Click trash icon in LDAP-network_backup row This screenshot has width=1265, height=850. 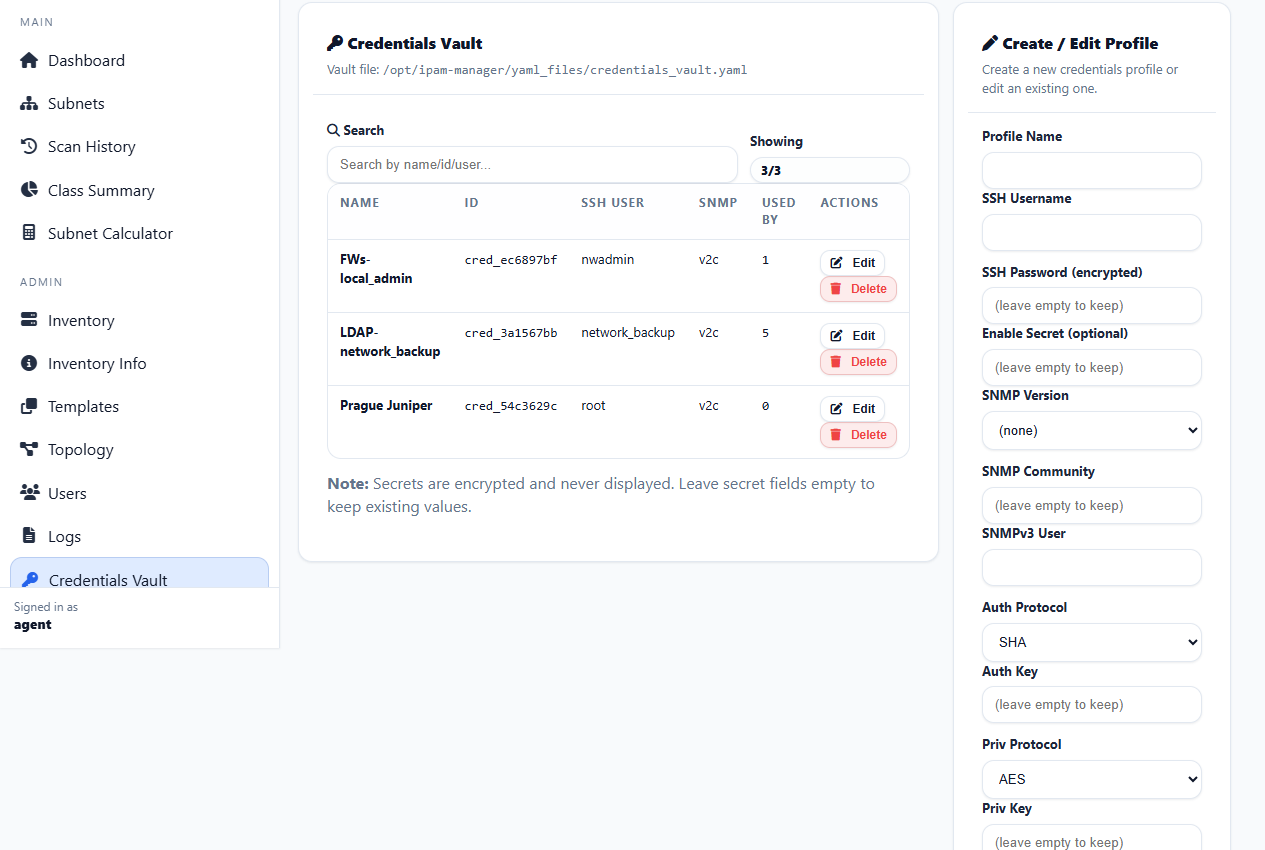coord(836,362)
